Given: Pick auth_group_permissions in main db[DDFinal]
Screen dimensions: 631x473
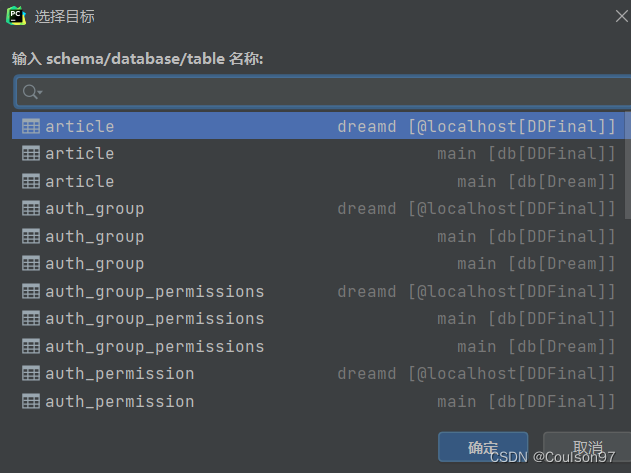Looking at the screenshot, I should [319, 318].
